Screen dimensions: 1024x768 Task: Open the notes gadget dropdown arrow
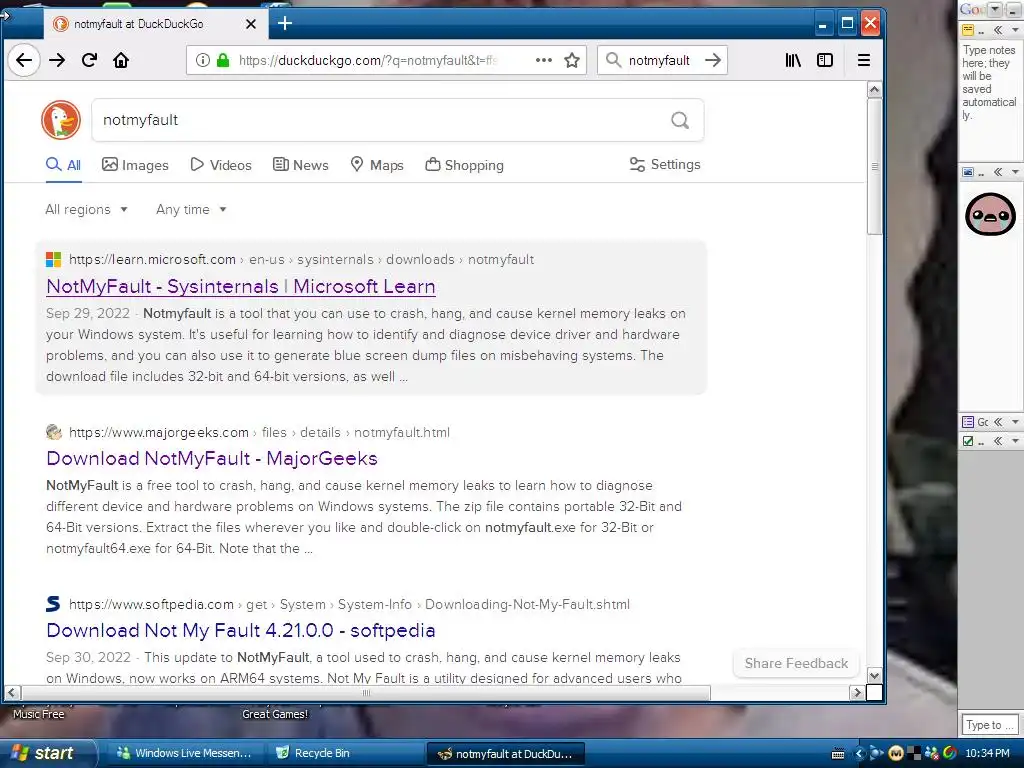(x=1015, y=30)
